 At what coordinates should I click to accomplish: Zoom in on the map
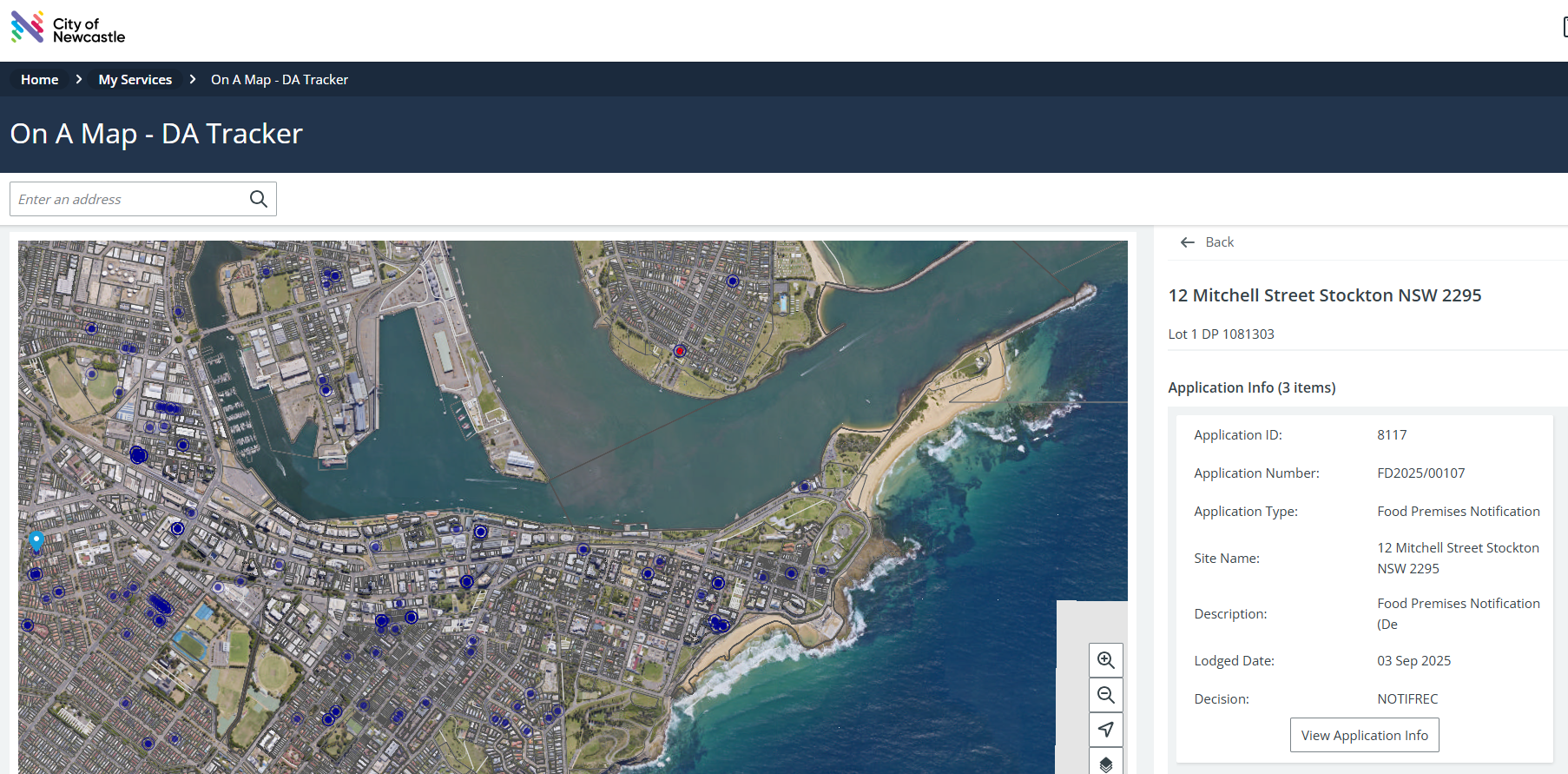1105,660
